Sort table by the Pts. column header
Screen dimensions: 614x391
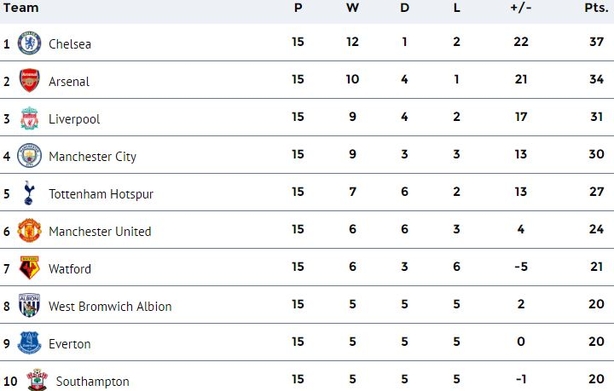coord(596,8)
